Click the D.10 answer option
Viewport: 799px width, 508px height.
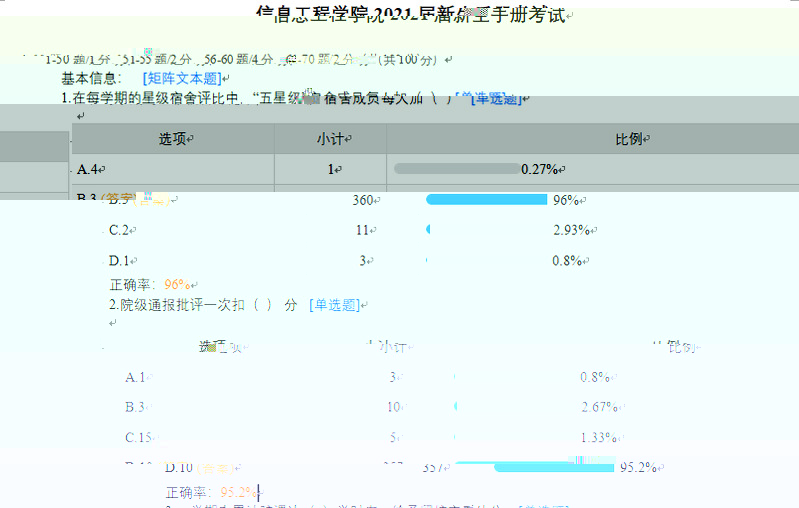tap(179, 467)
